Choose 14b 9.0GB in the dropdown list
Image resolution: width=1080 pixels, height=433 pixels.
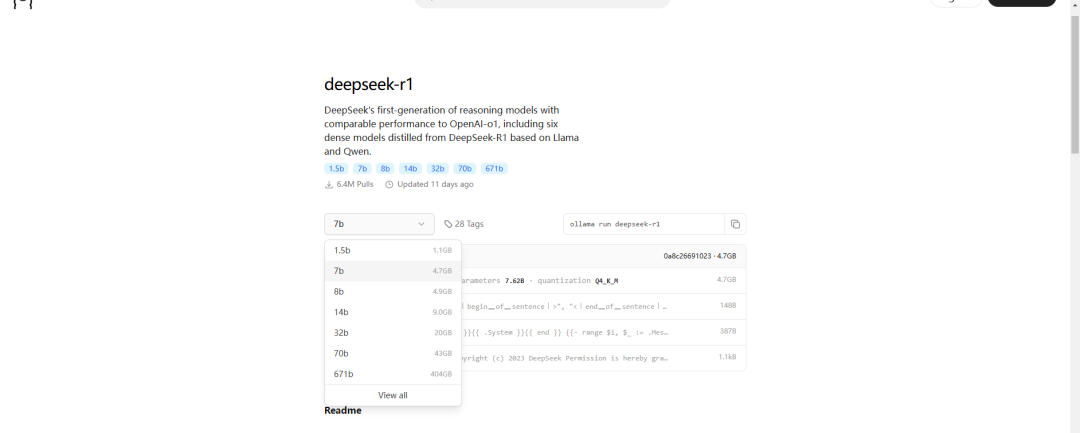pos(393,313)
